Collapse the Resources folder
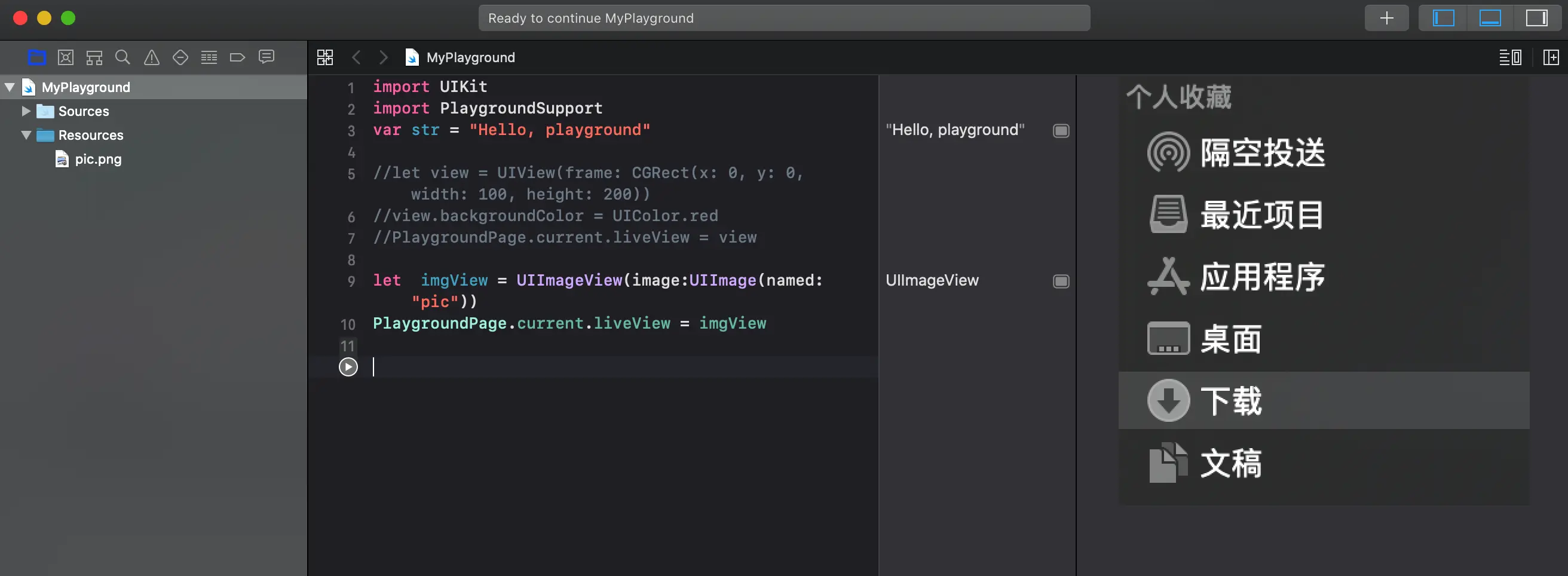This screenshot has height=576, width=1568. click(26, 135)
